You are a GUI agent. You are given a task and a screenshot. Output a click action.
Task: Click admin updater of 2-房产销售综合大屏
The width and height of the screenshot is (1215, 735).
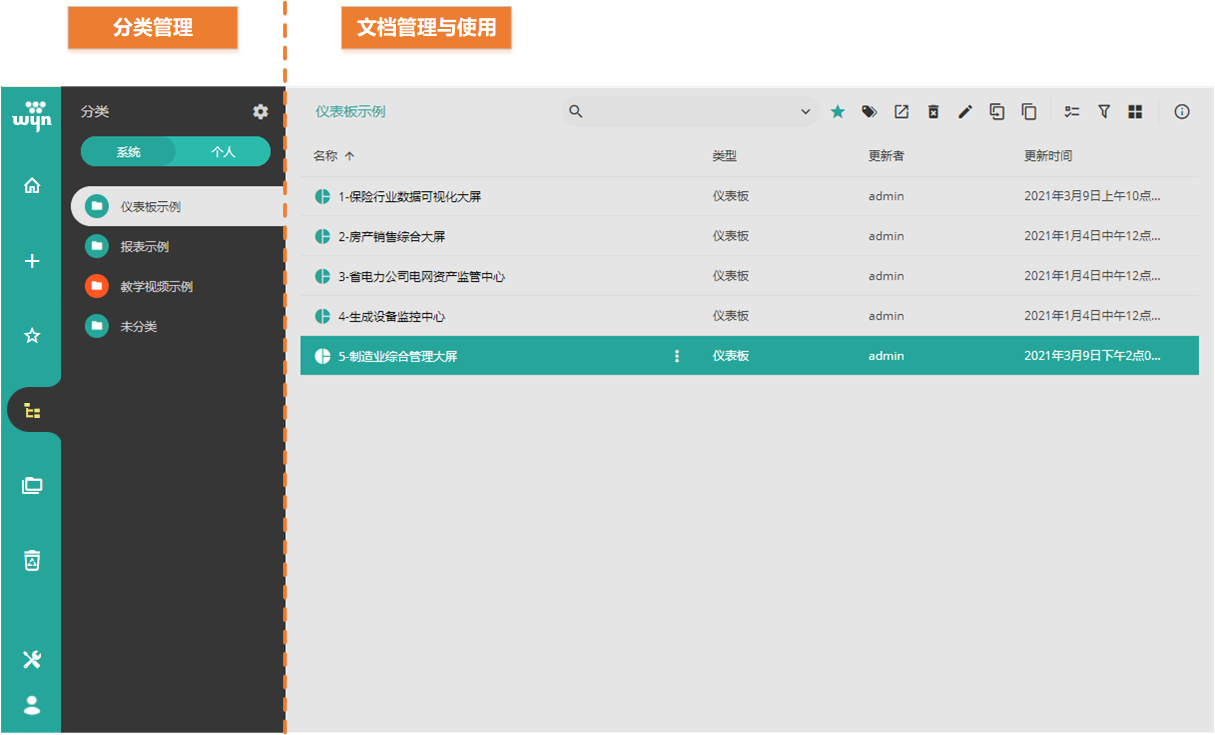886,237
